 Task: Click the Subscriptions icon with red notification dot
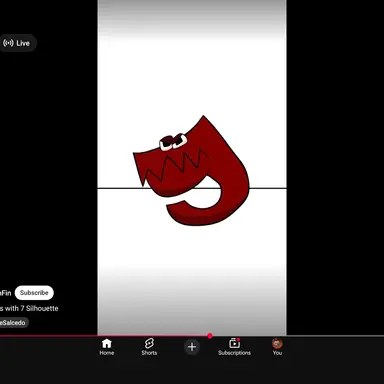point(234,343)
